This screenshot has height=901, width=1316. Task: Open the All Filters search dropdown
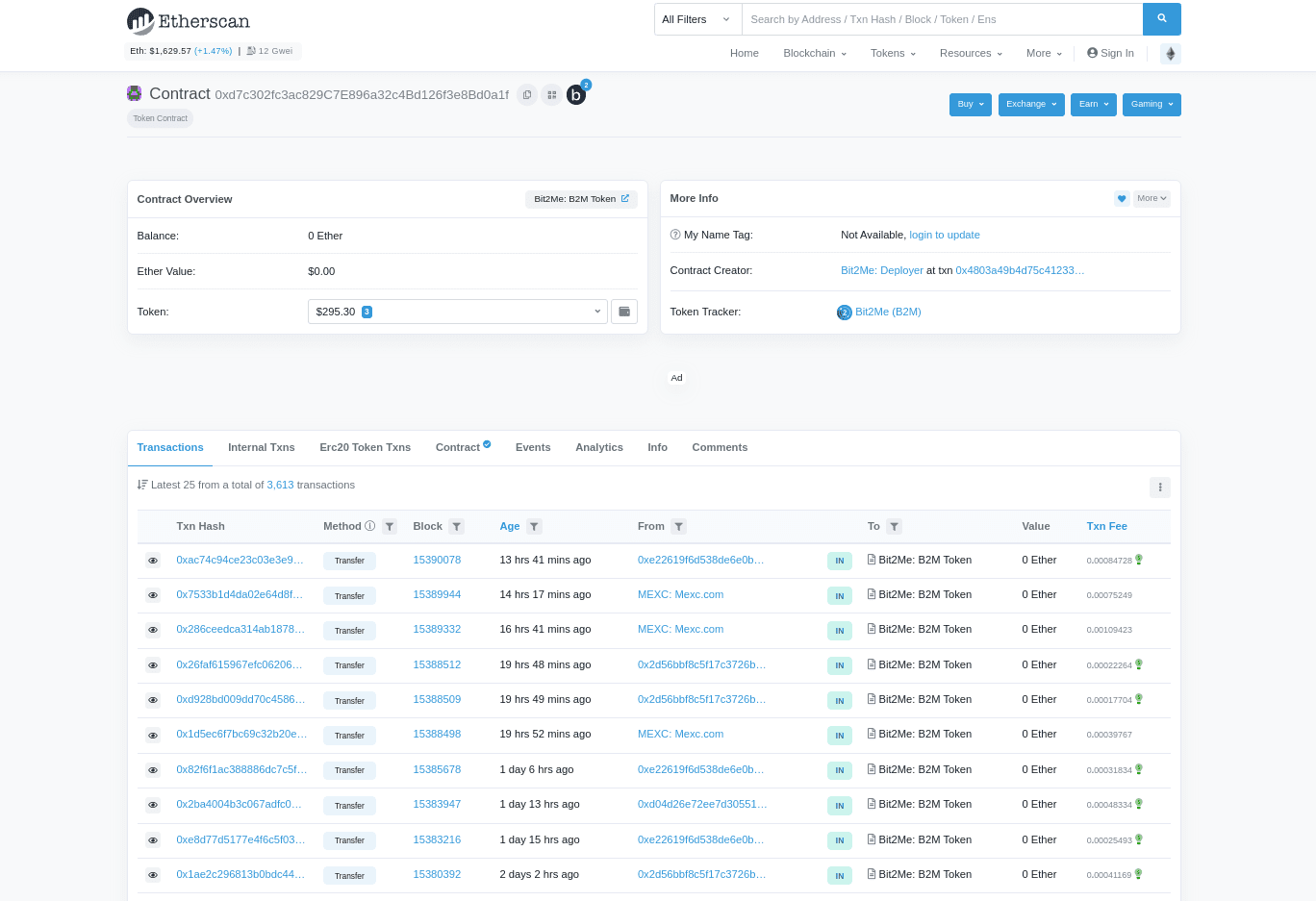[x=697, y=19]
